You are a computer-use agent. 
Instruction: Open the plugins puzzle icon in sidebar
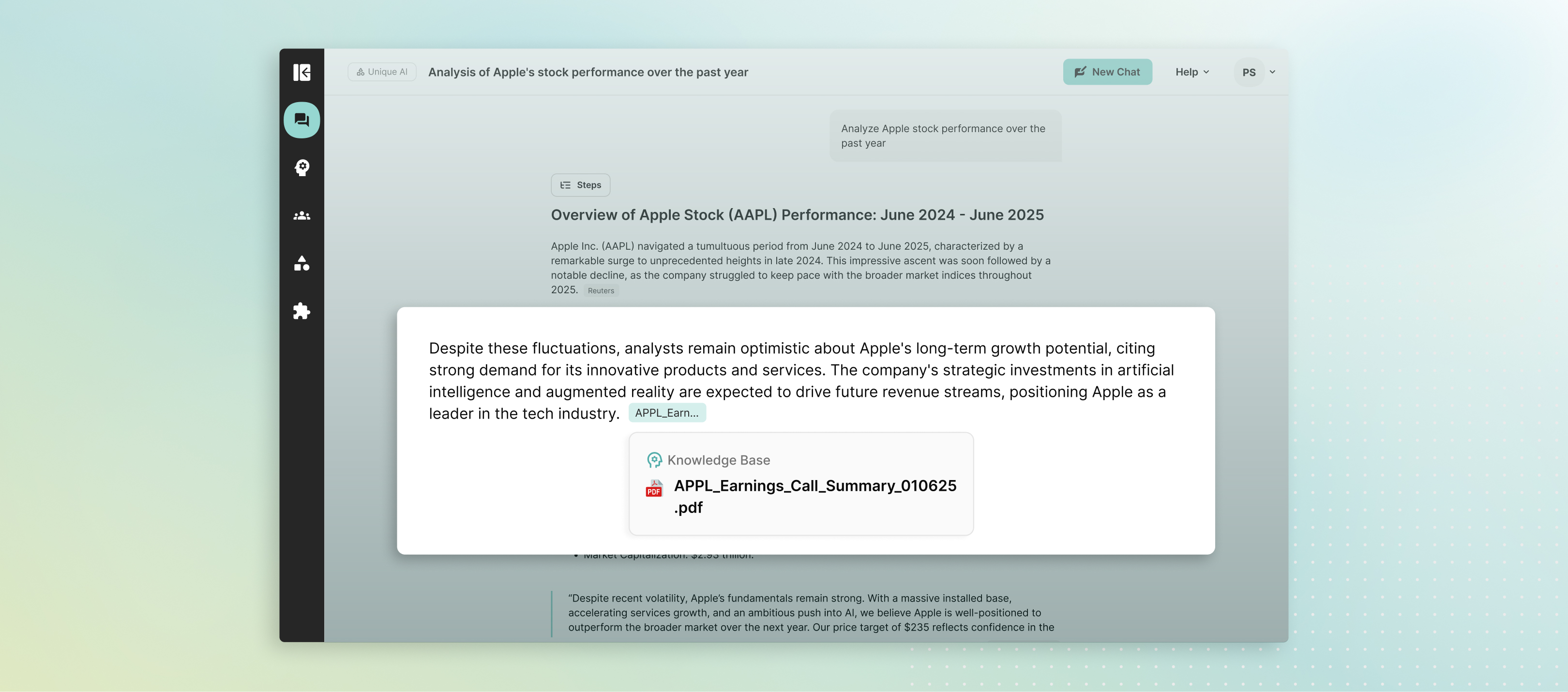coord(302,312)
